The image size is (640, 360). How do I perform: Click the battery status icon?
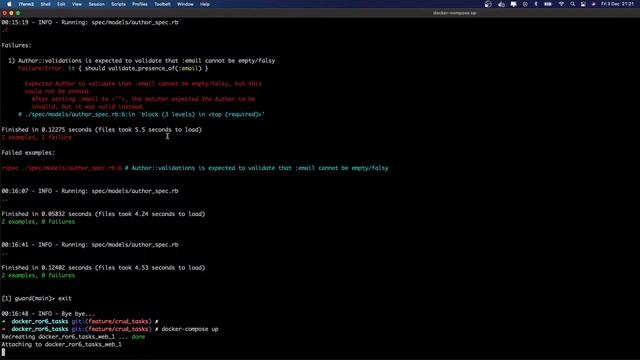pyautogui.click(x=548, y=4)
